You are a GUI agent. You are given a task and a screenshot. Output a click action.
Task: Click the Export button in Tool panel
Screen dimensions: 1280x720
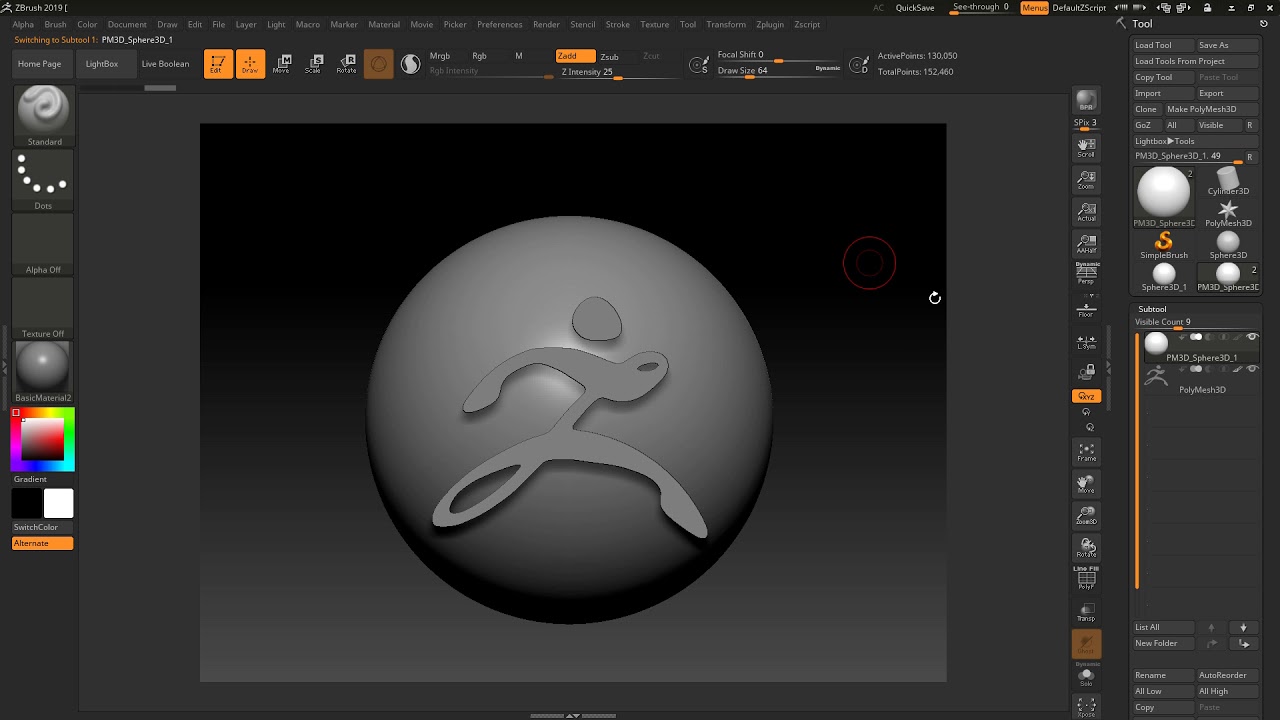click(1228, 93)
